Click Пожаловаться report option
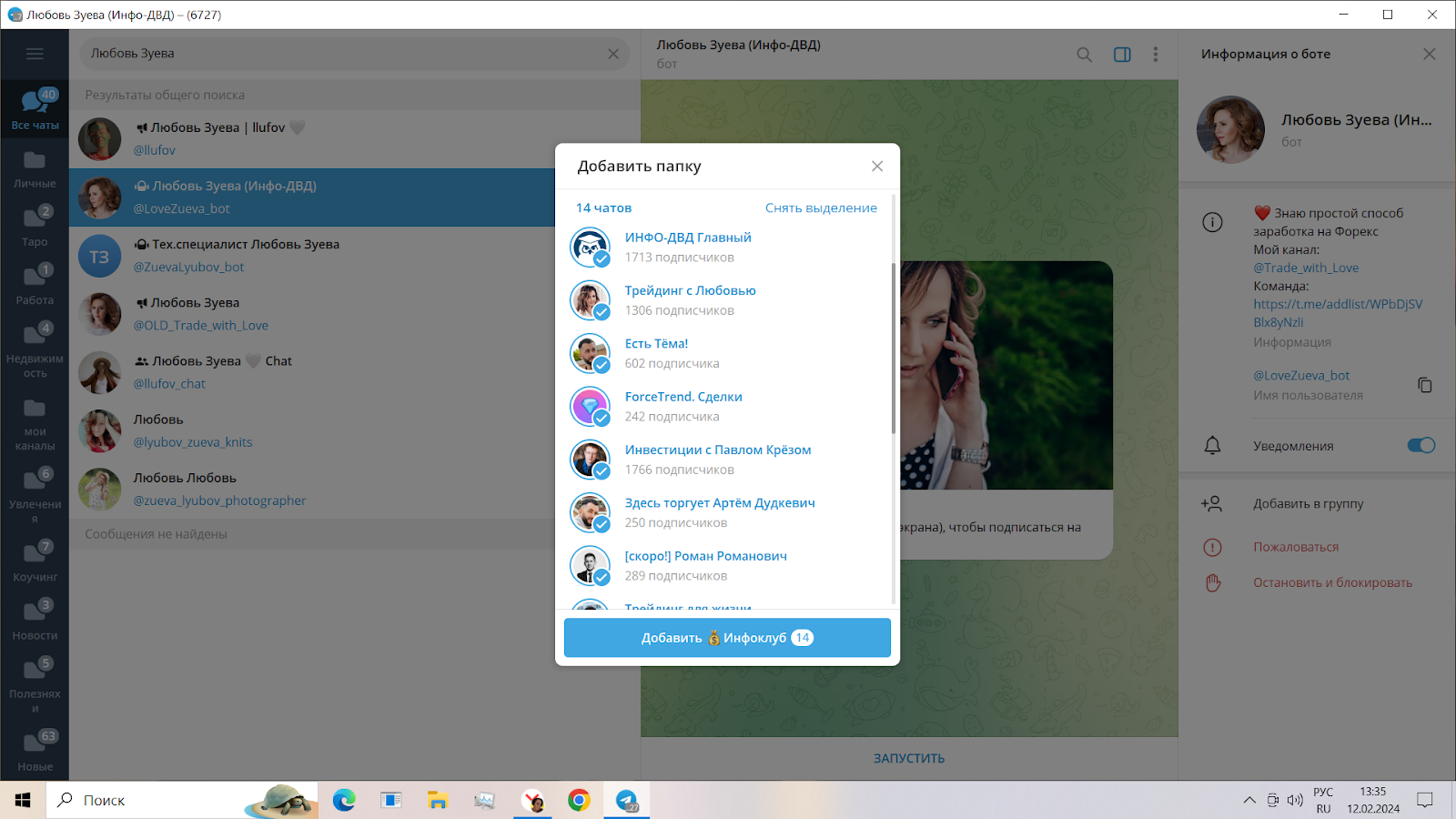This screenshot has width=1456, height=819. [1296, 547]
